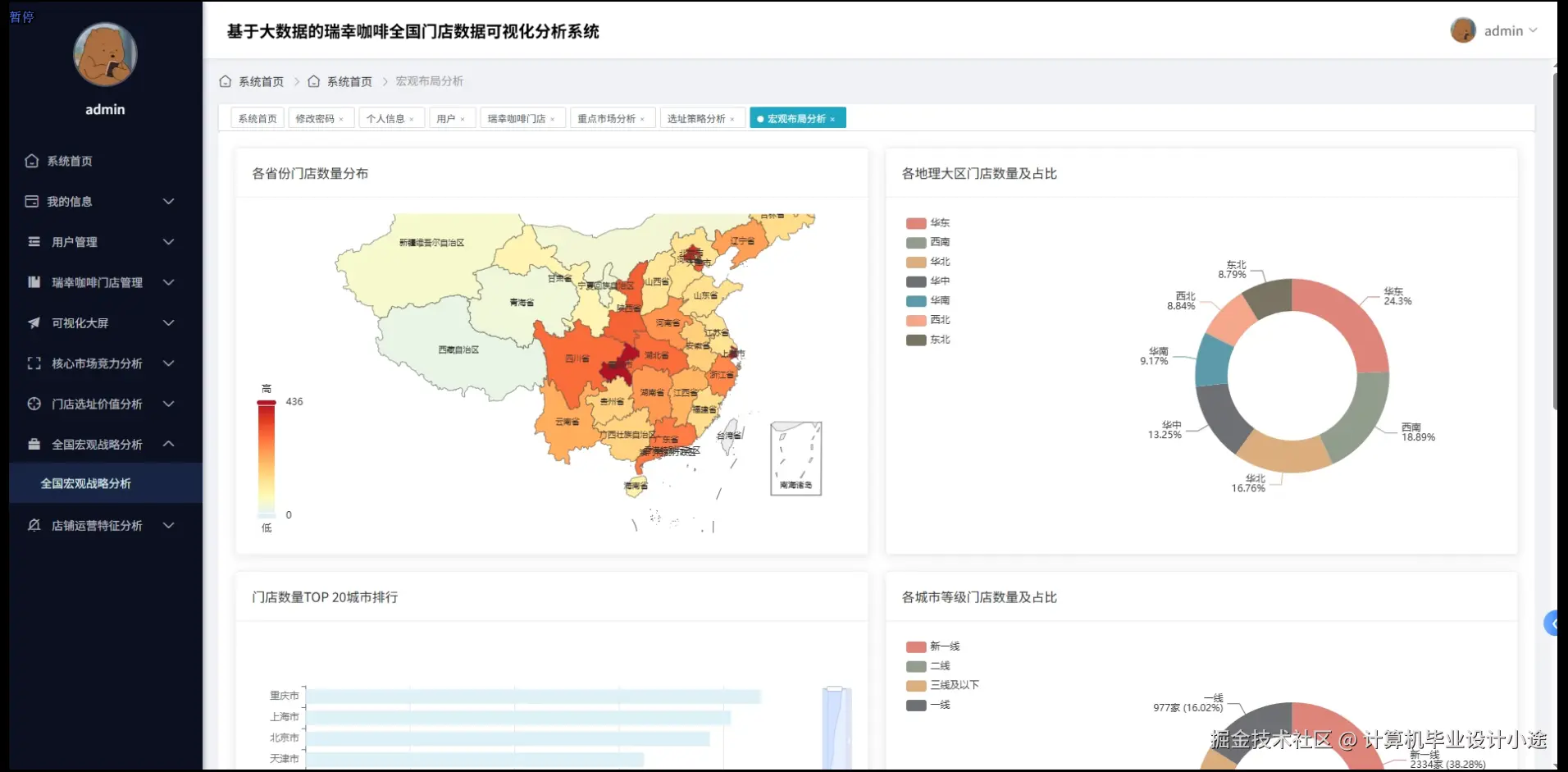The image size is (1568, 772).
Task: Switch to the 系统首页 tab
Action: tap(258, 119)
